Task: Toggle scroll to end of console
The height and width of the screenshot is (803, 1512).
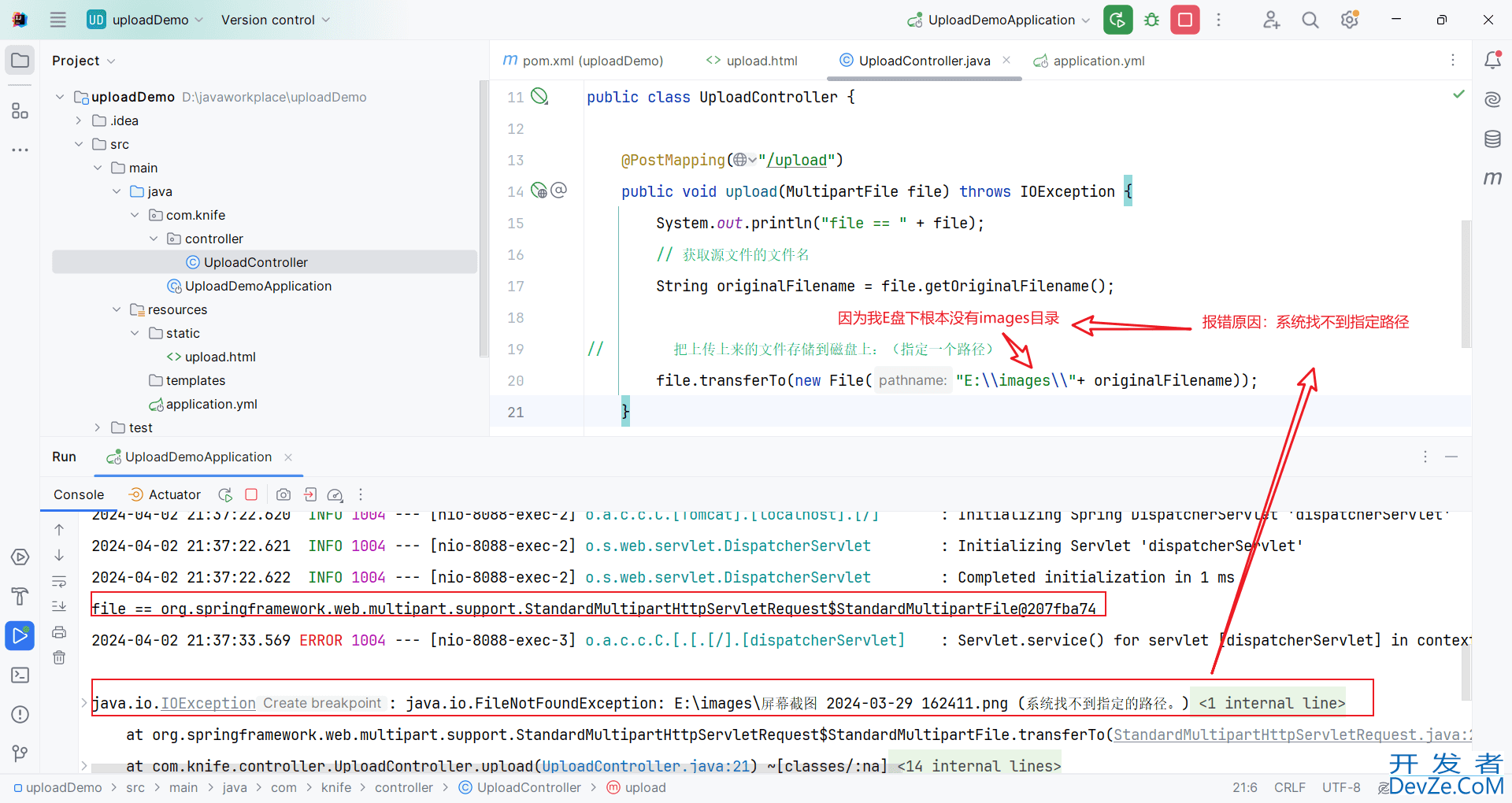Action: pyautogui.click(x=59, y=606)
